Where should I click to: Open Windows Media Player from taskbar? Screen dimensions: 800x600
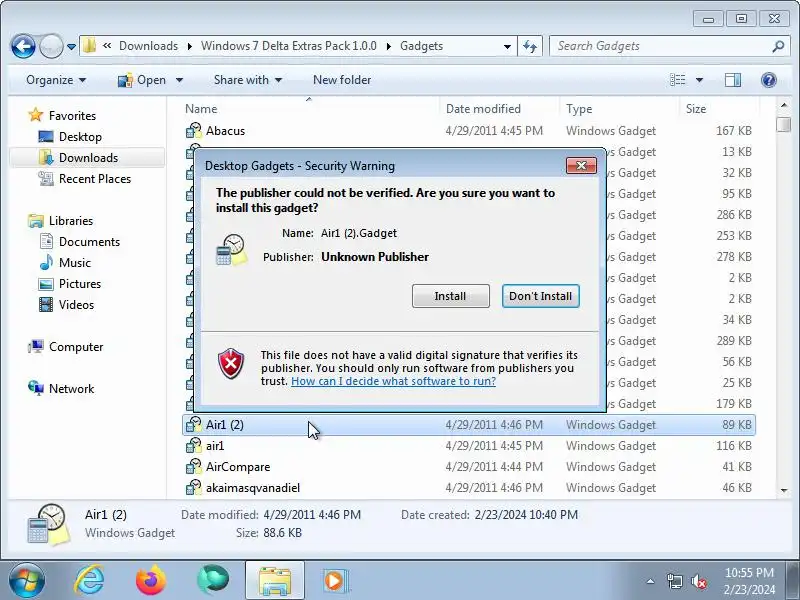[335, 581]
